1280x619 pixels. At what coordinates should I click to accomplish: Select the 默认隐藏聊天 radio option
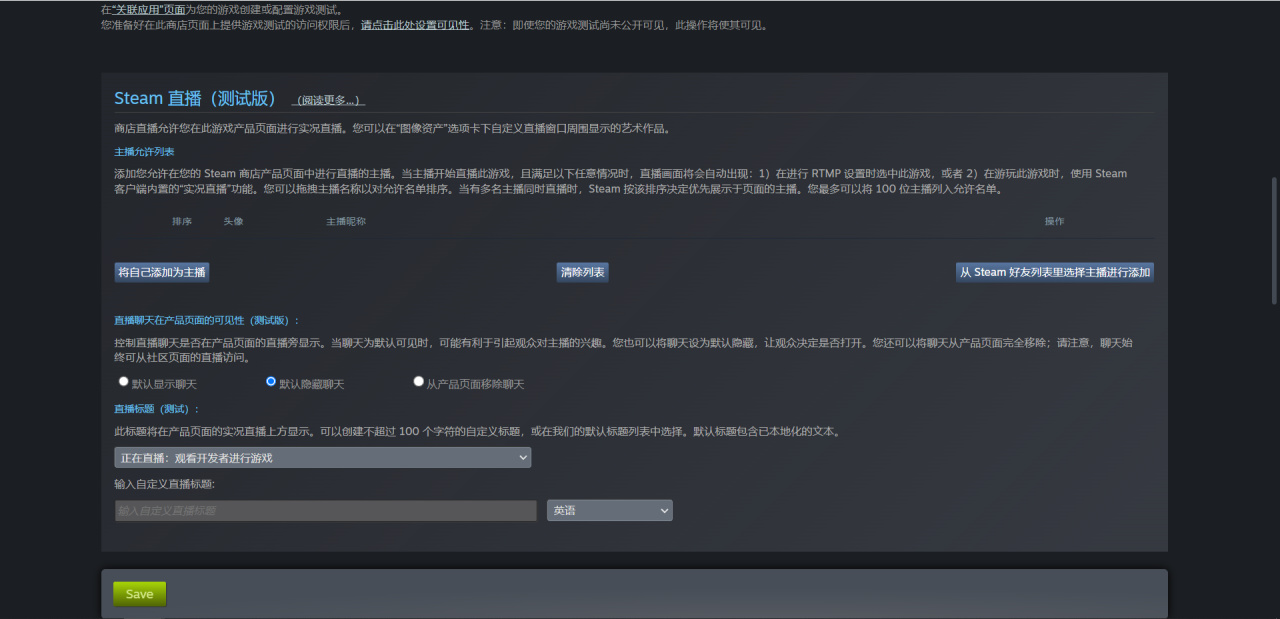point(271,382)
